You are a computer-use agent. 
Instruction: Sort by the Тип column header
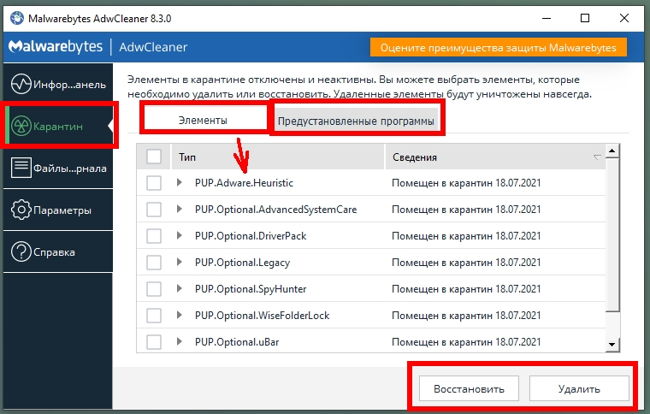278,157
